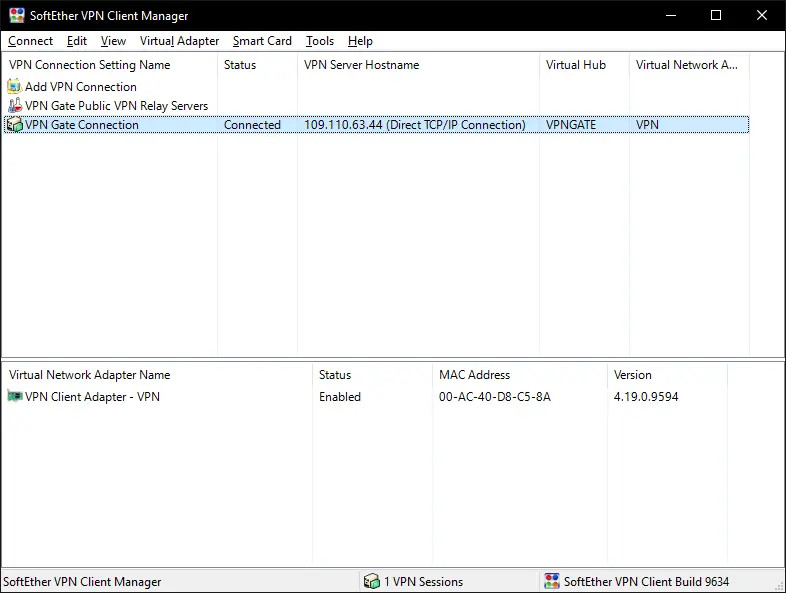The image size is (786, 593).
Task: Open the Smart Card menu
Action: pos(262,41)
